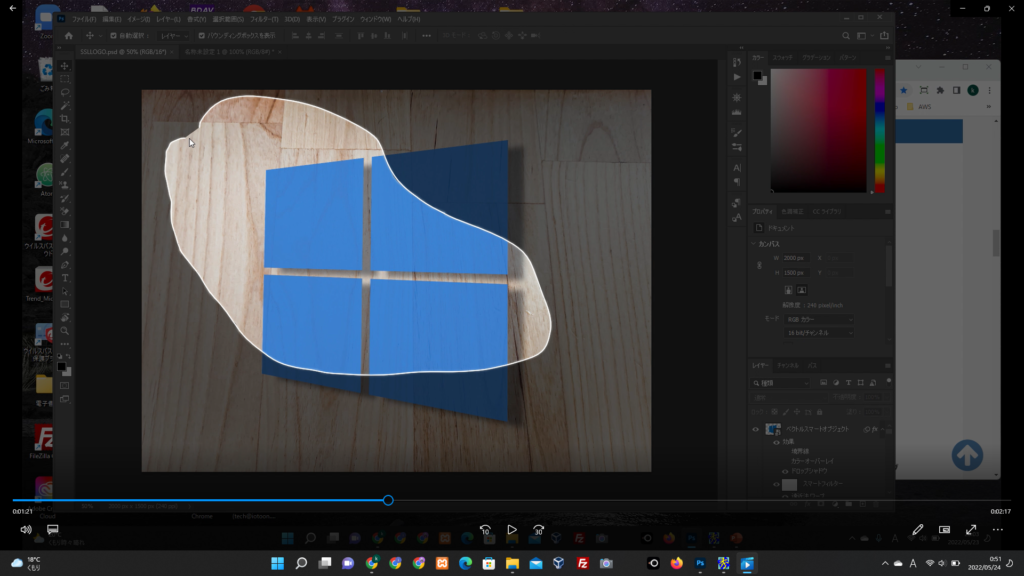
Task: Select the Rectangle shape tool
Action: pyautogui.click(x=65, y=304)
